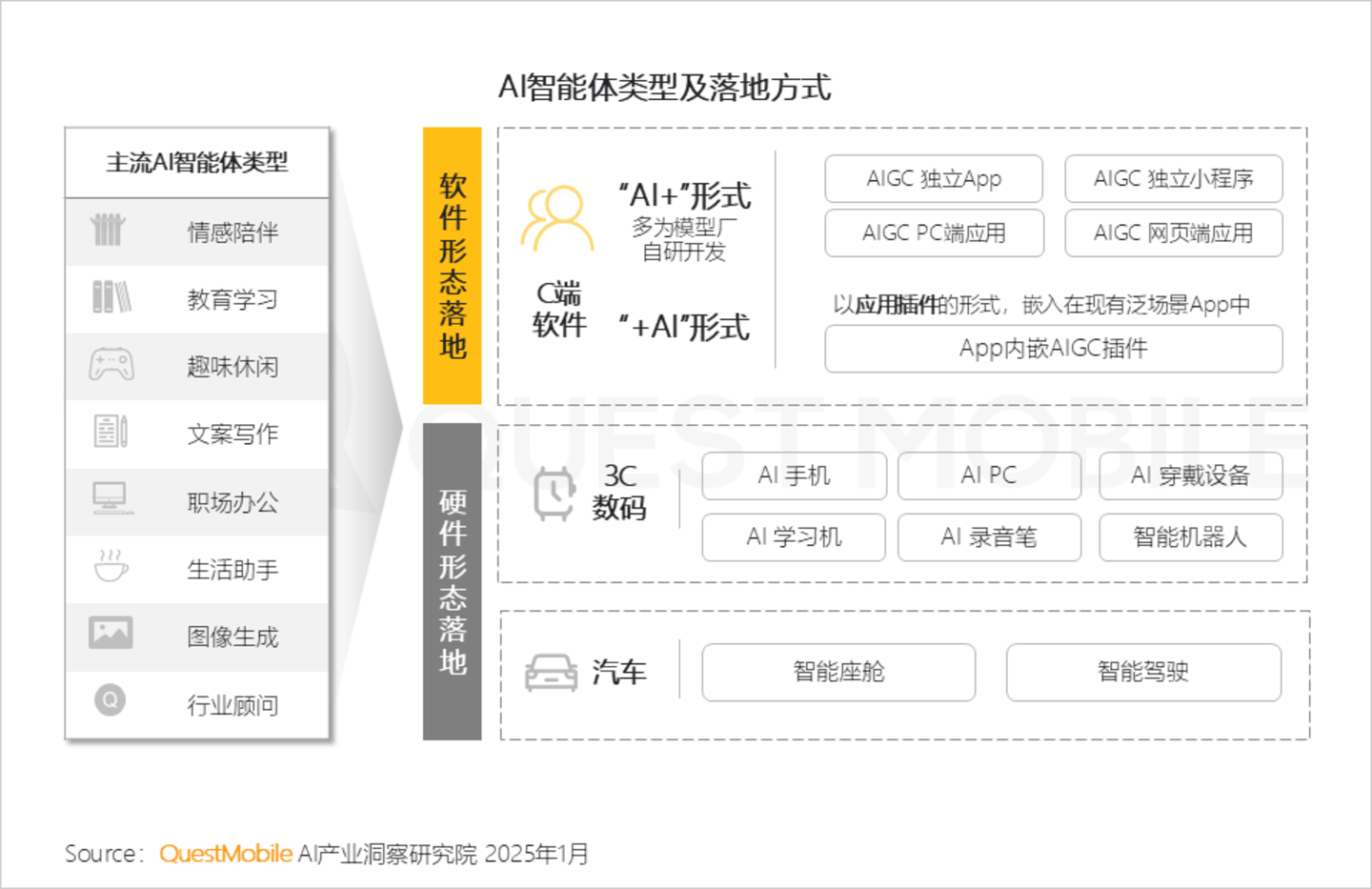This screenshot has height=889, width=1372.
Task: Click the gray 硬件形态落地 vertical tab
Action: pos(453,581)
